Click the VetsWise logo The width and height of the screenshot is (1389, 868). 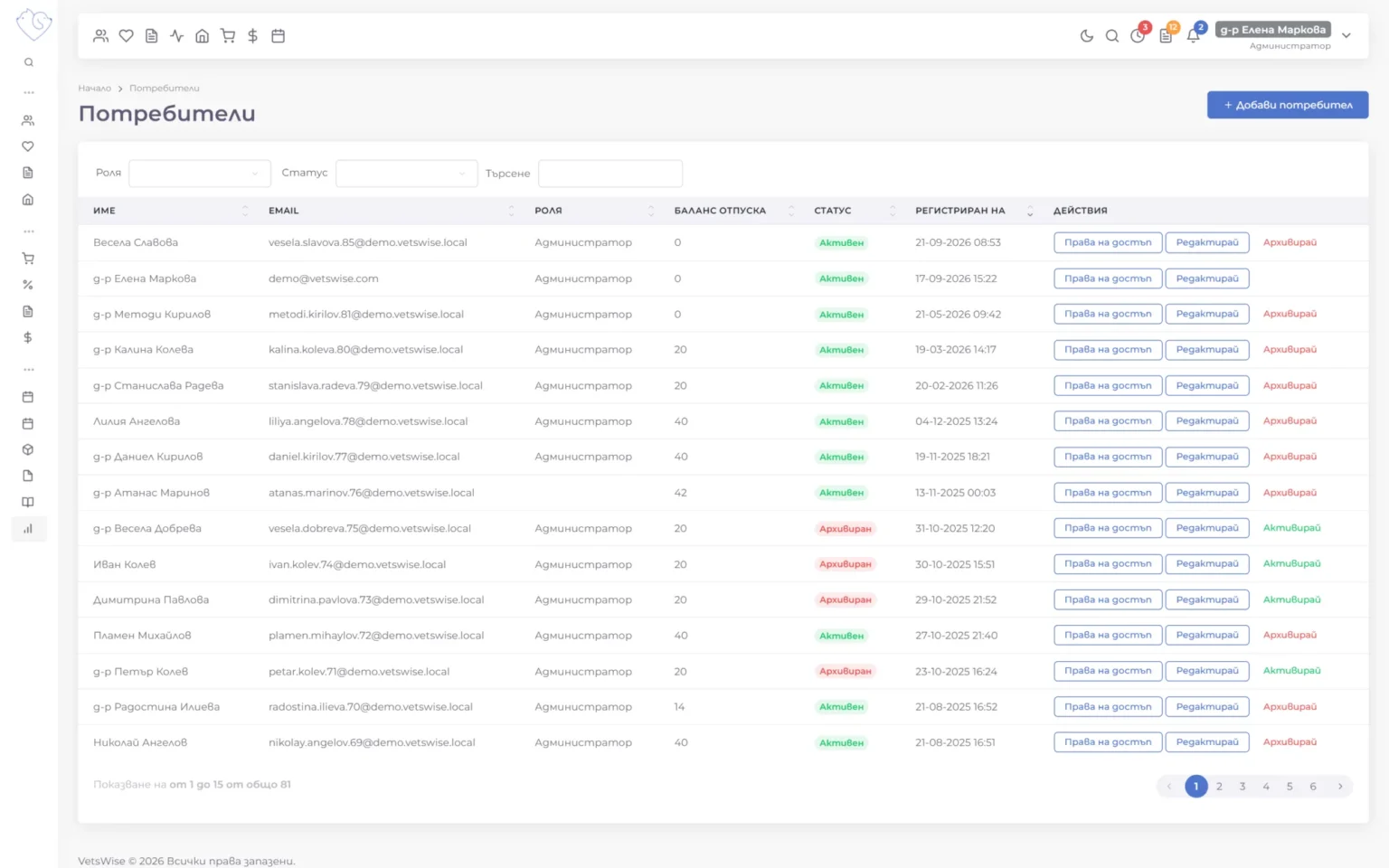tap(33, 24)
